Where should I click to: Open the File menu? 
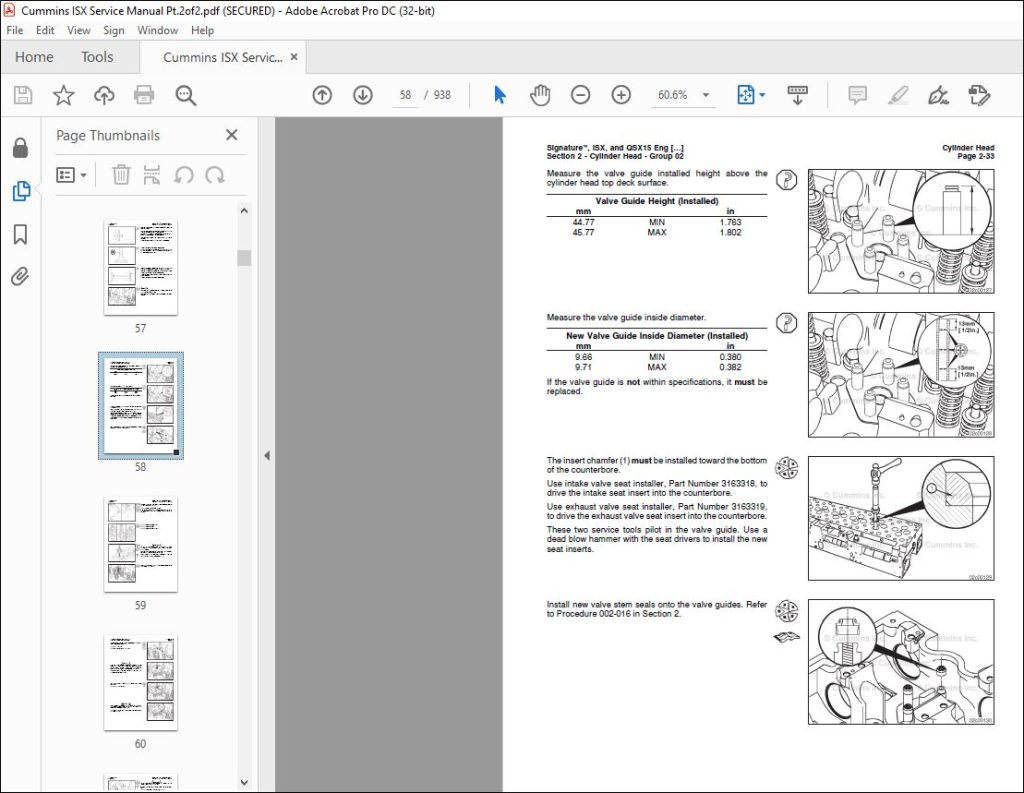point(14,30)
